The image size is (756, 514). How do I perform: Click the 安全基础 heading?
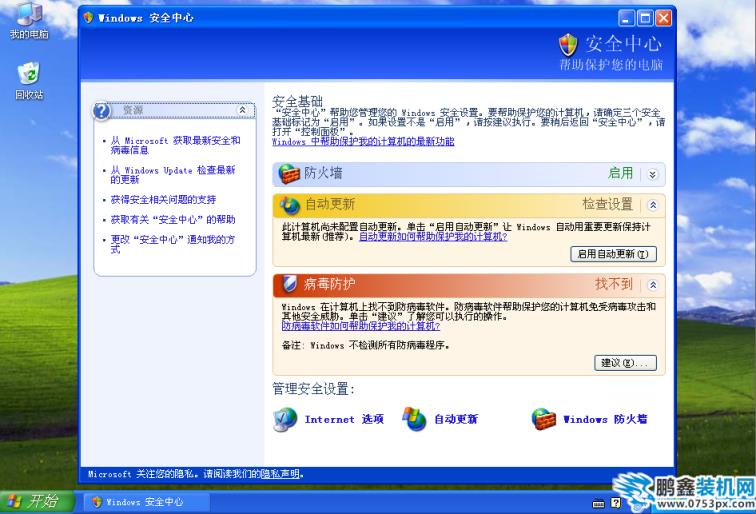point(297,101)
